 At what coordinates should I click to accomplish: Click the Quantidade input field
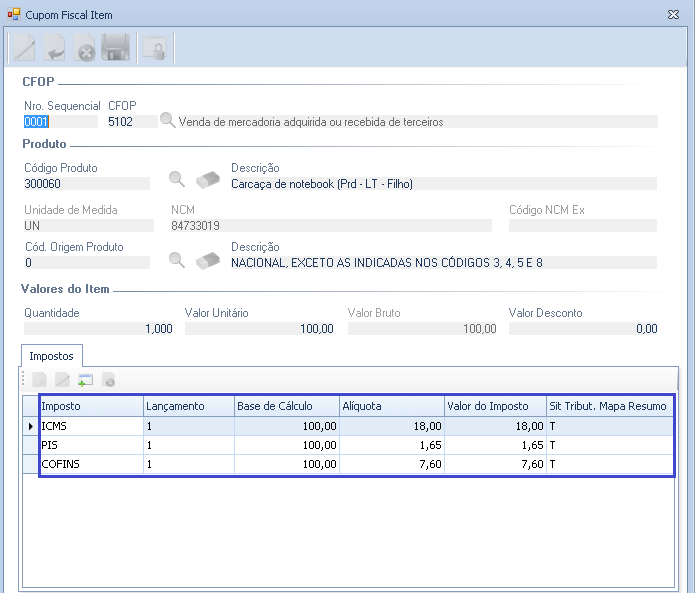[98, 328]
